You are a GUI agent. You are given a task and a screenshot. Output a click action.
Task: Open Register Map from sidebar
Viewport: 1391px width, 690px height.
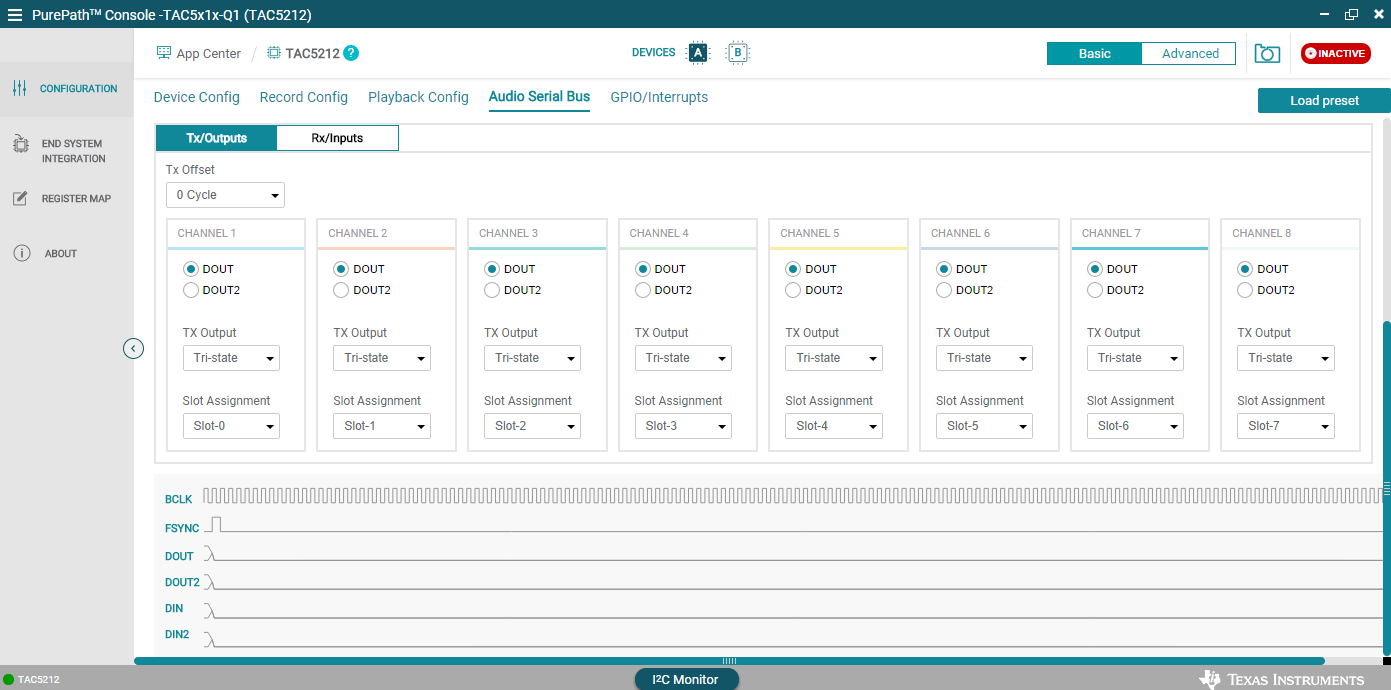(x=66, y=199)
